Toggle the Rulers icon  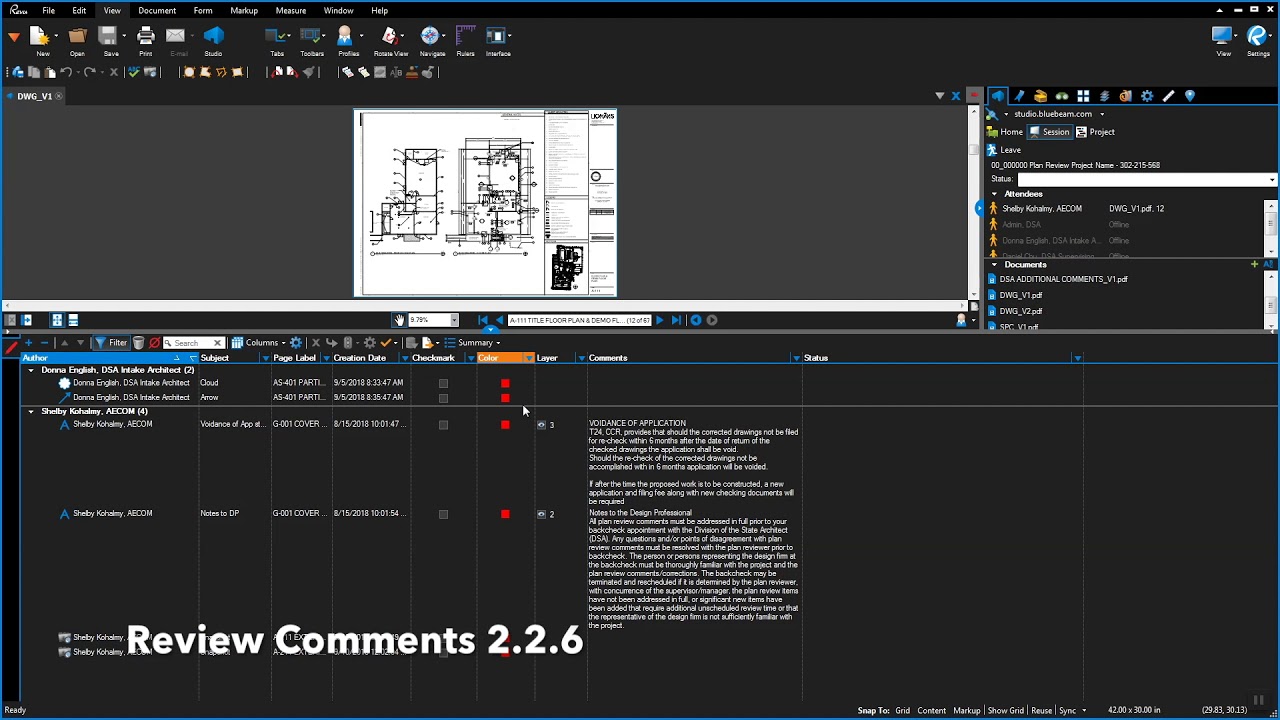click(465, 37)
